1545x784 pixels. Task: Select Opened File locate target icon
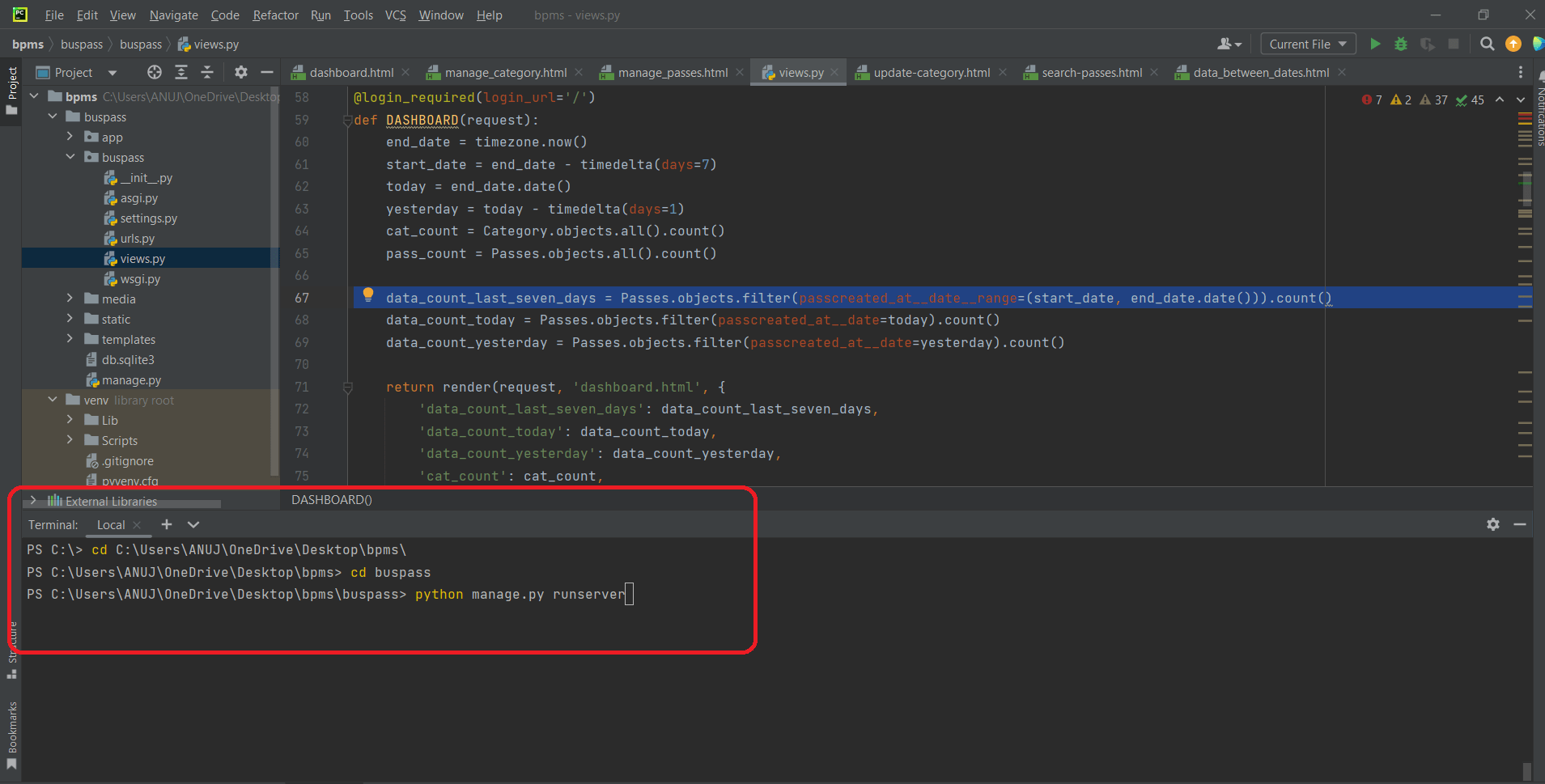(x=154, y=72)
